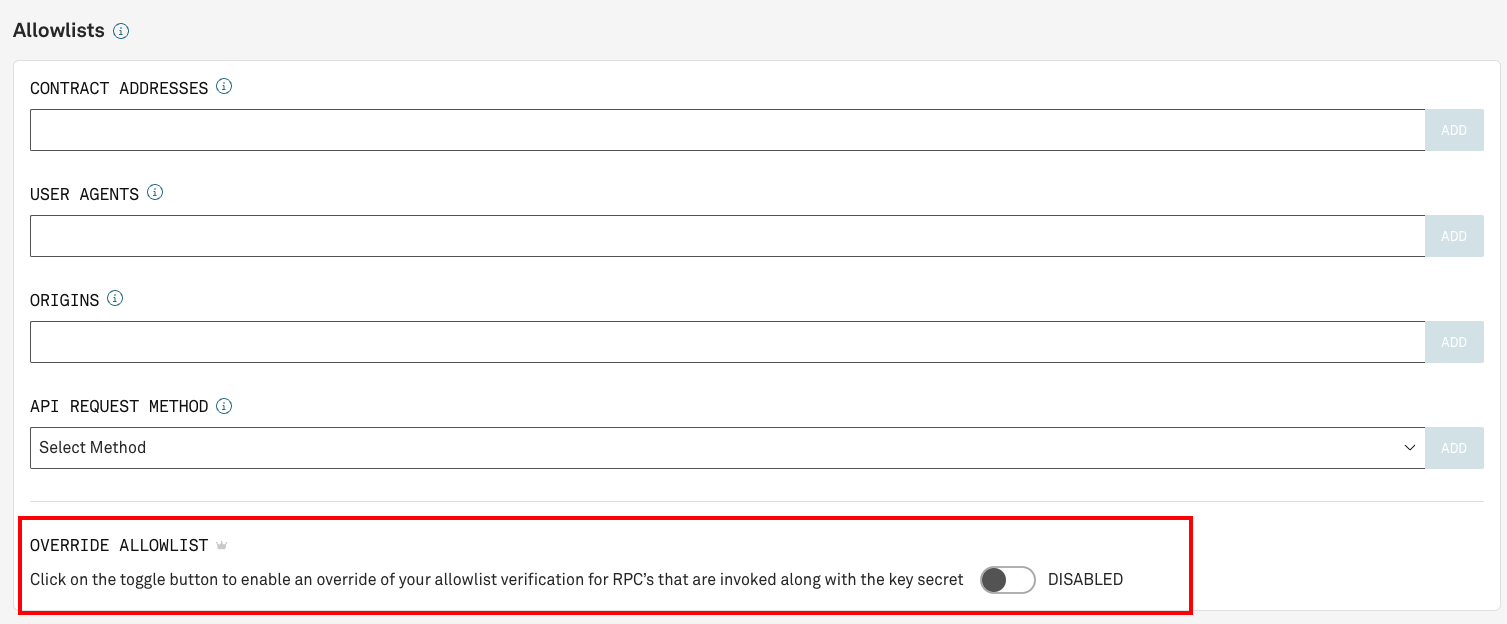This screenshot has width=1507, height=624.
Task: Open the Select Method dropdown
Action: coord(727,448)
